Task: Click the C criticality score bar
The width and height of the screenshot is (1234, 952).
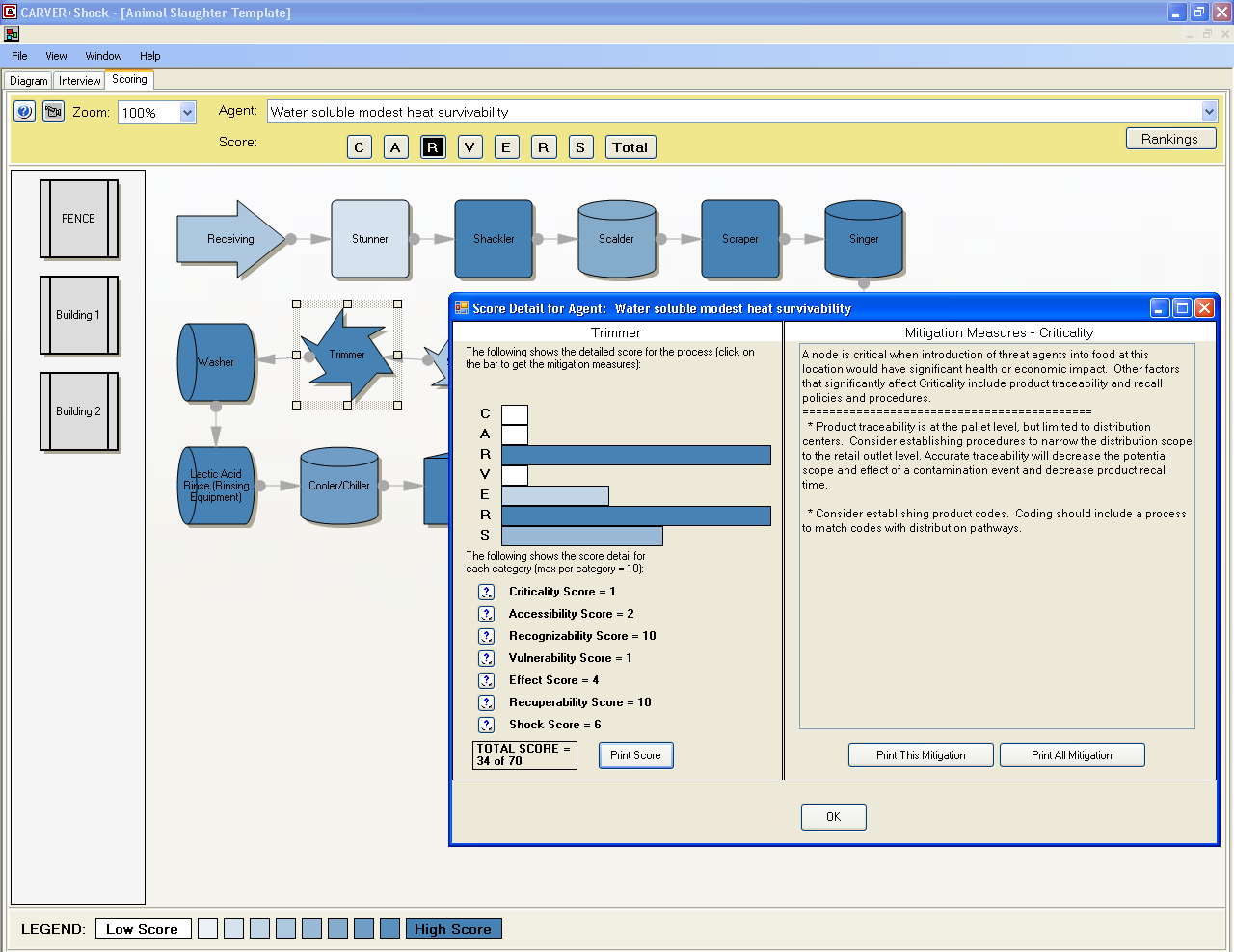Action: point(515,413)
